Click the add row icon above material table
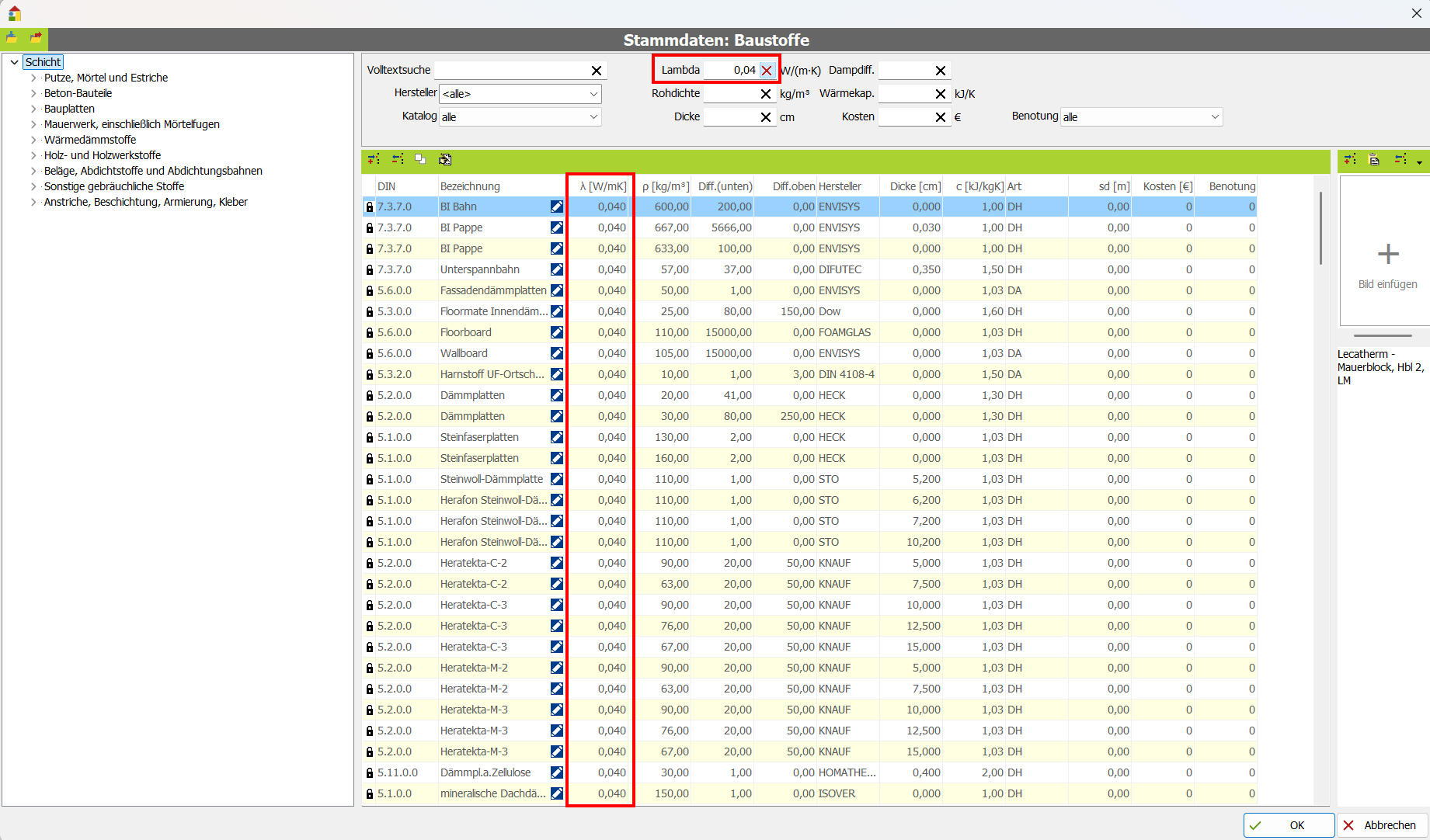 click(374, 159)
